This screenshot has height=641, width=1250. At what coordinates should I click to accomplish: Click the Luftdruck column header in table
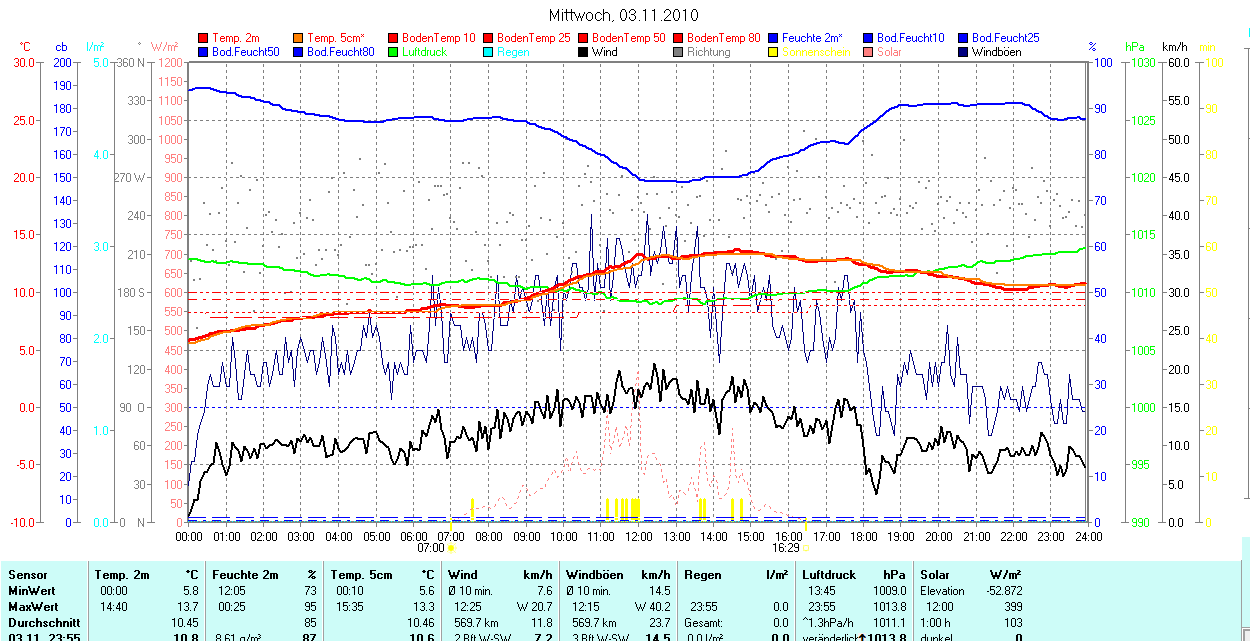click(828, 575)
